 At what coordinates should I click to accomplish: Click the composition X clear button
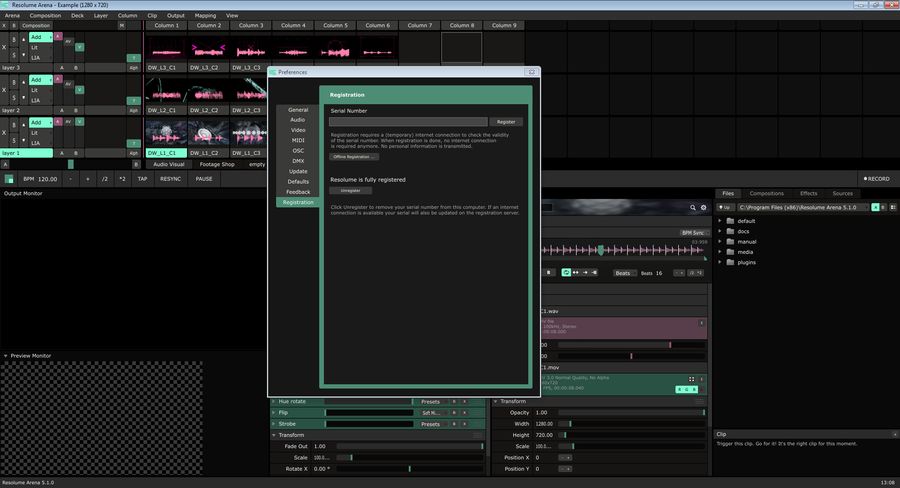pyautogui.click(x=5, y=25)
